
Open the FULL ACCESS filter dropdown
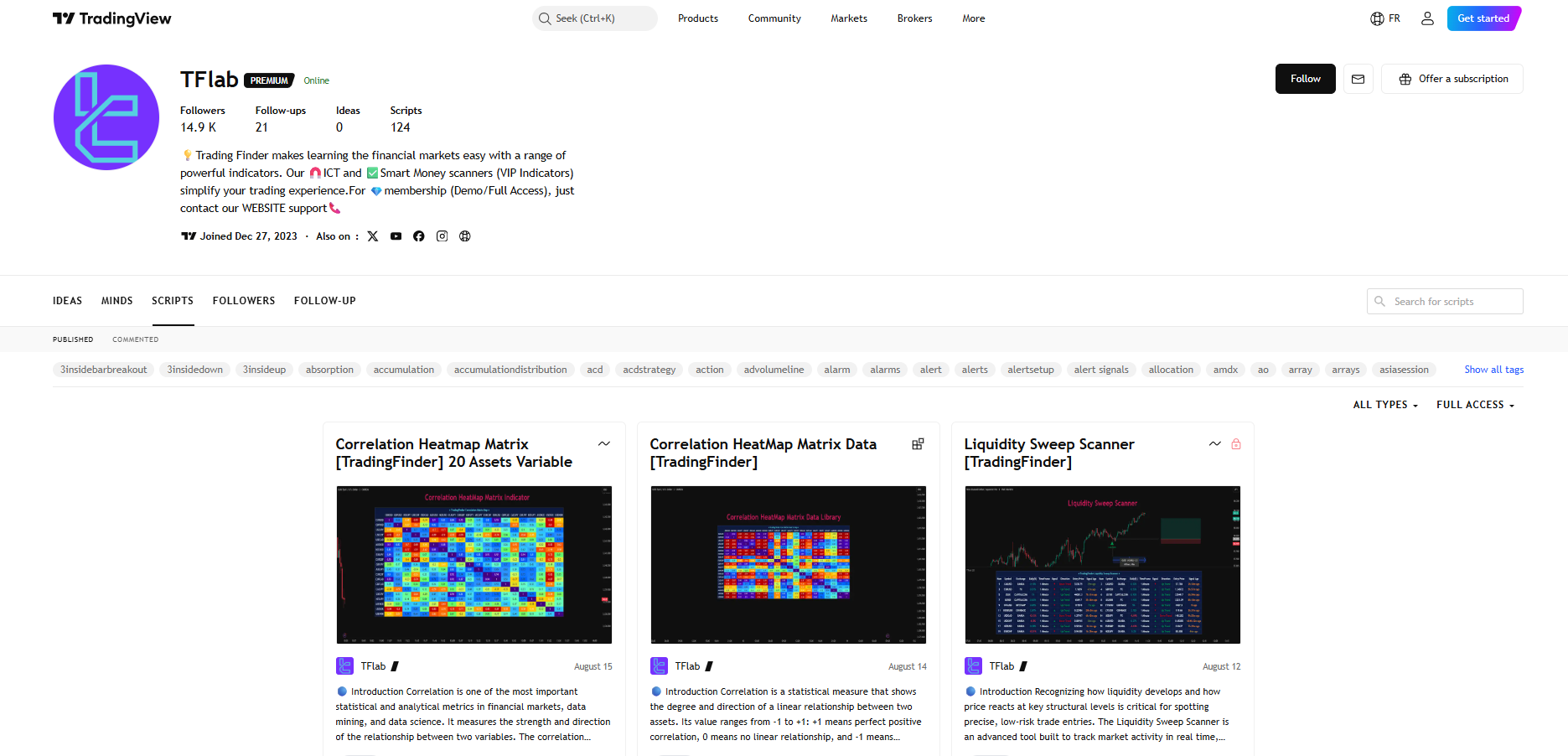[1475, 405]
